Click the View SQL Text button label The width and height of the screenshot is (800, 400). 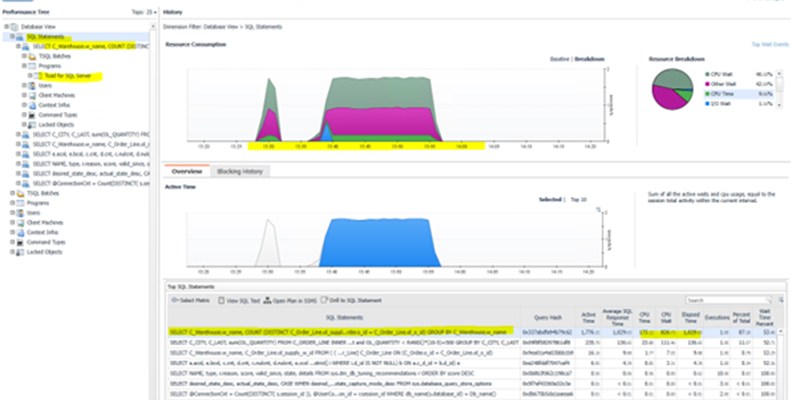[243, 301]
